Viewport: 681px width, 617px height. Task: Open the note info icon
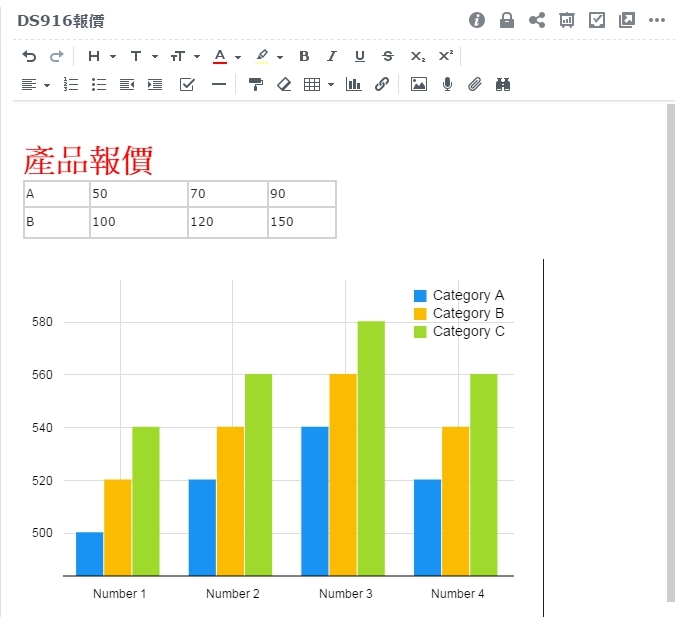pyautogui.click(x=477, y=20)
